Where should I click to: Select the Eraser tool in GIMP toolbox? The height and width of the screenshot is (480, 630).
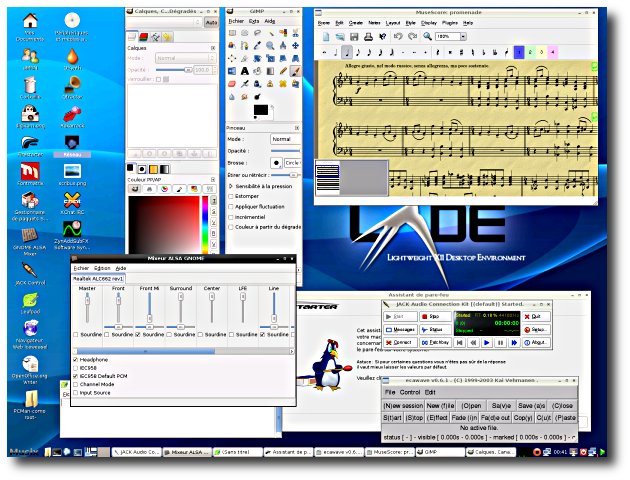click(x=232, y=84)
